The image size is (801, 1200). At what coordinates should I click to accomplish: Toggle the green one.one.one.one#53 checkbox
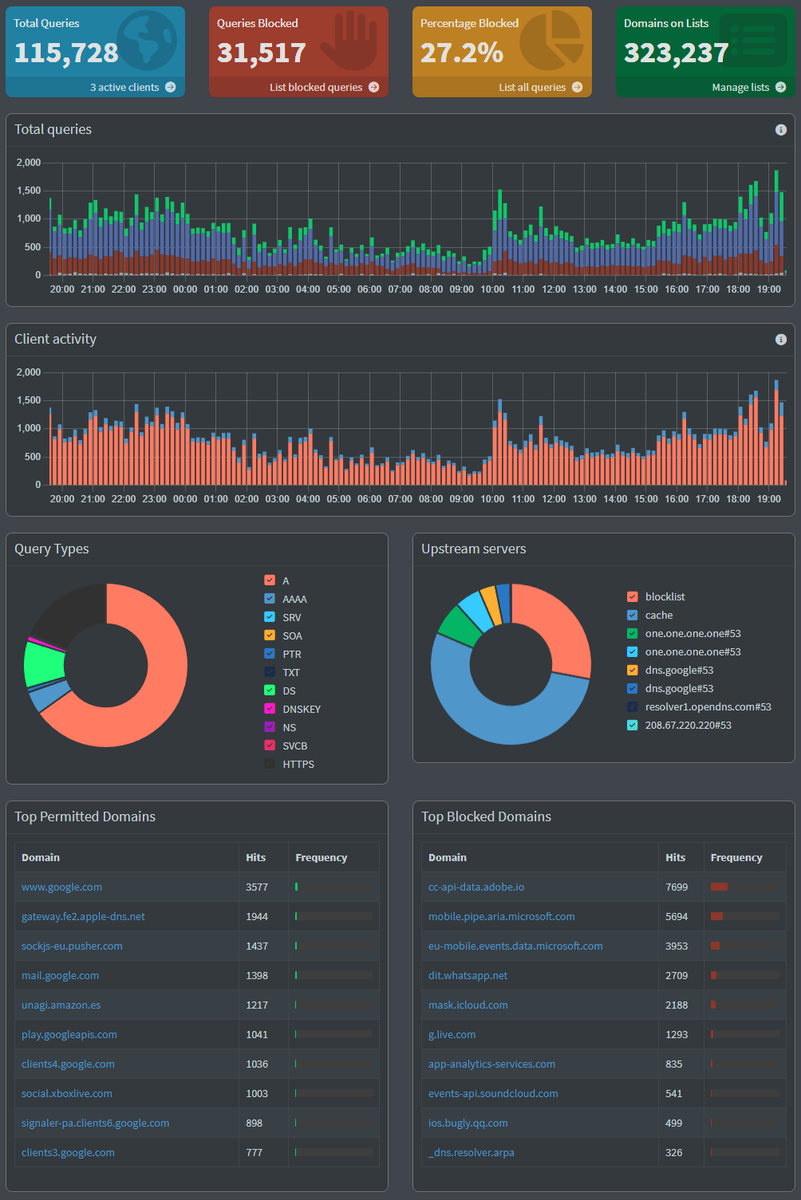point(632,633)
